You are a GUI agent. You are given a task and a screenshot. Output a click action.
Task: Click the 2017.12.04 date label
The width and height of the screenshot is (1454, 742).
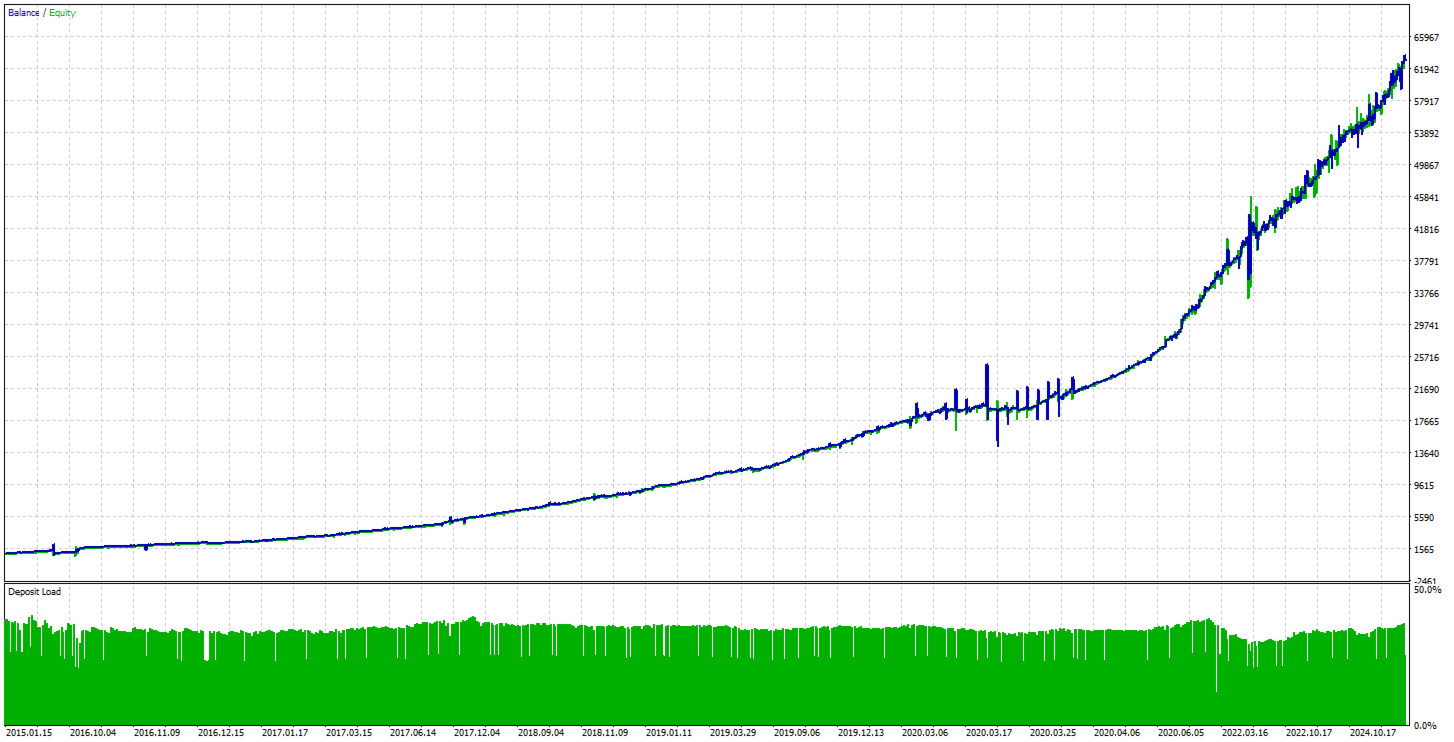(477, 733)
